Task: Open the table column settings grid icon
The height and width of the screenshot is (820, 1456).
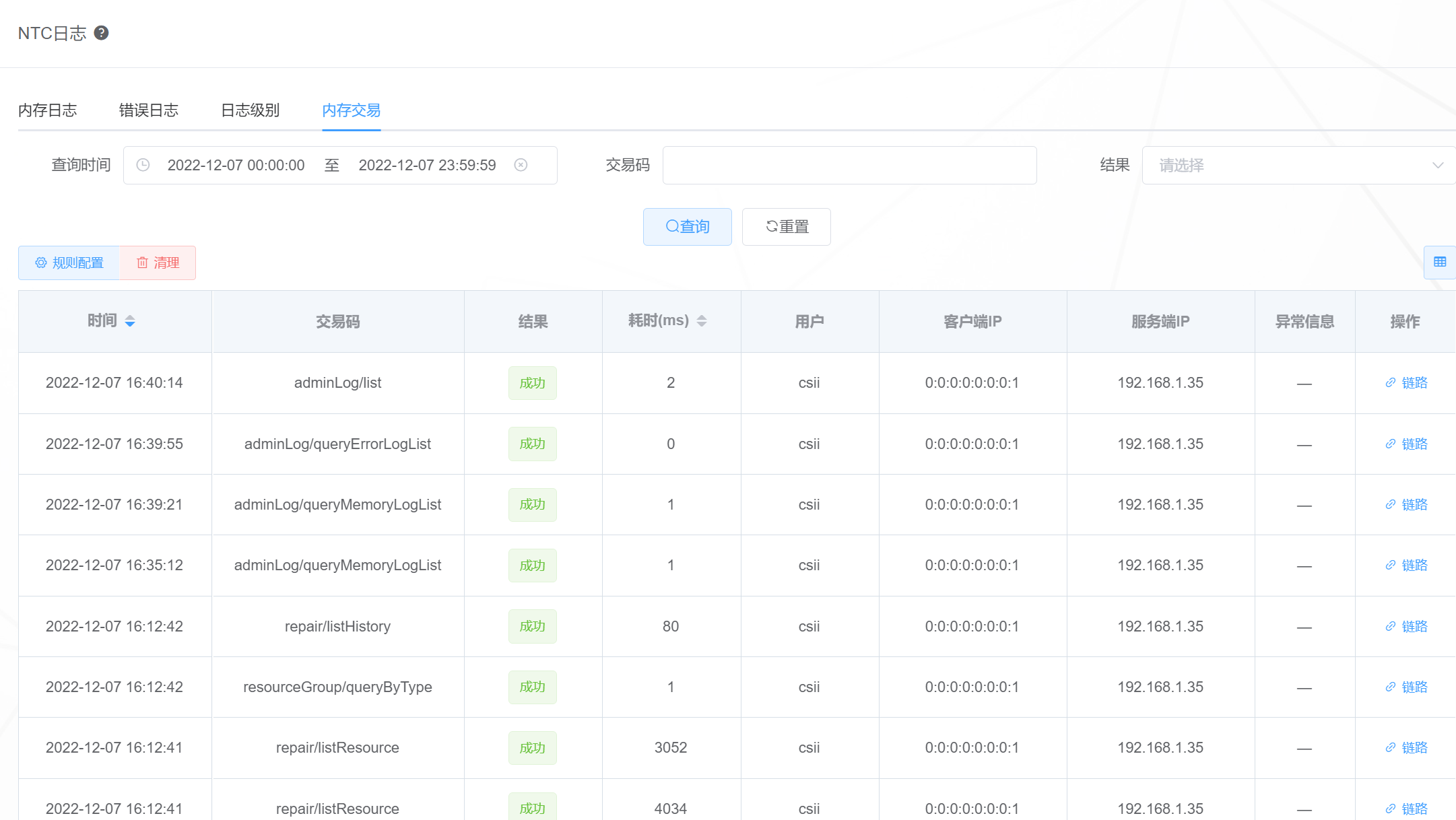Action: [x=1440, y=262]
